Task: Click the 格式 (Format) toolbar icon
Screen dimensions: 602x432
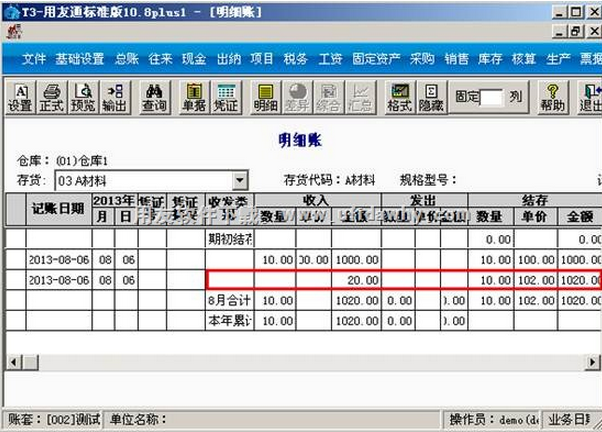Action: pos(400,97)
